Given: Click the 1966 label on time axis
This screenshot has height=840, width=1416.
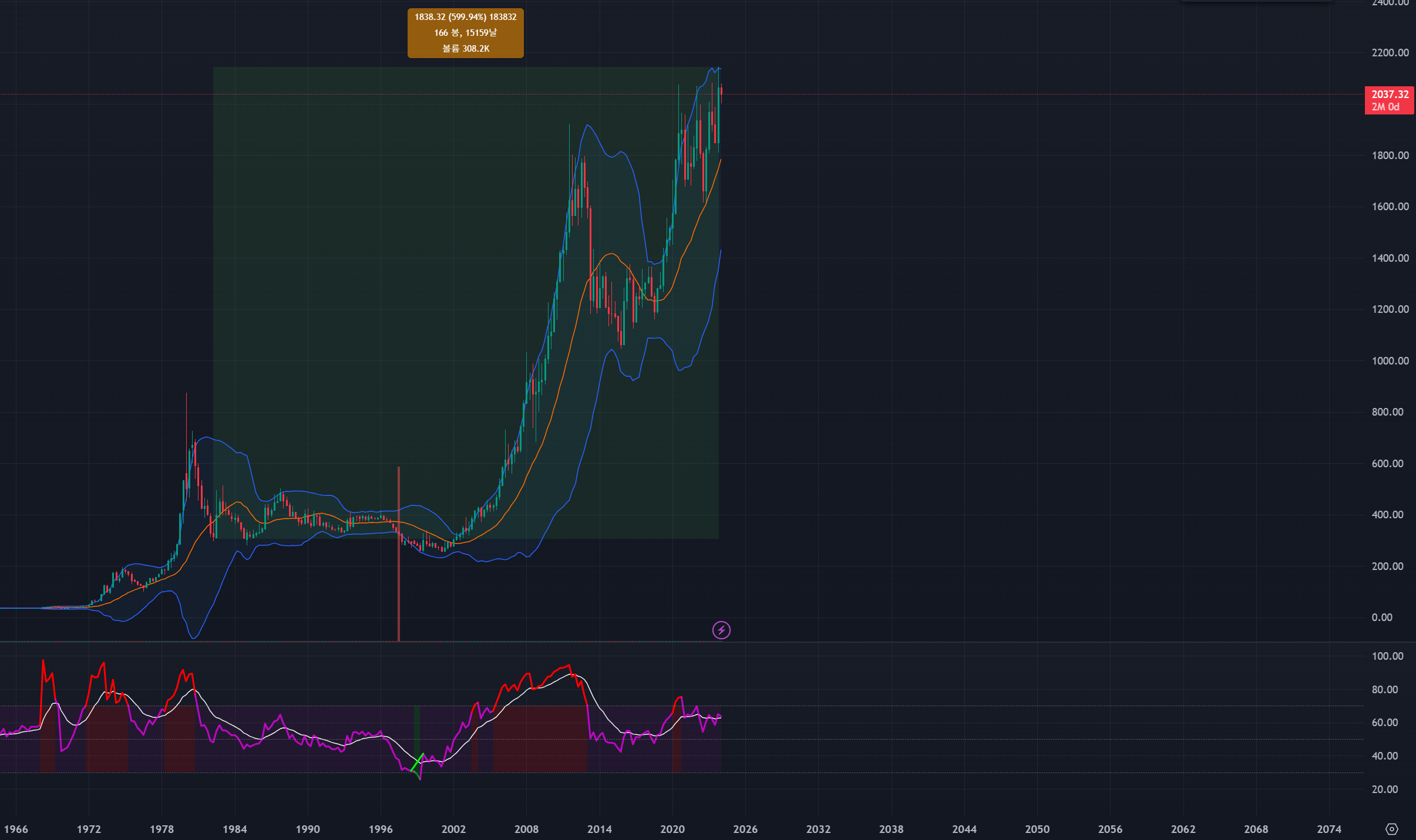Looking at the screenshot, I should 16,829.
